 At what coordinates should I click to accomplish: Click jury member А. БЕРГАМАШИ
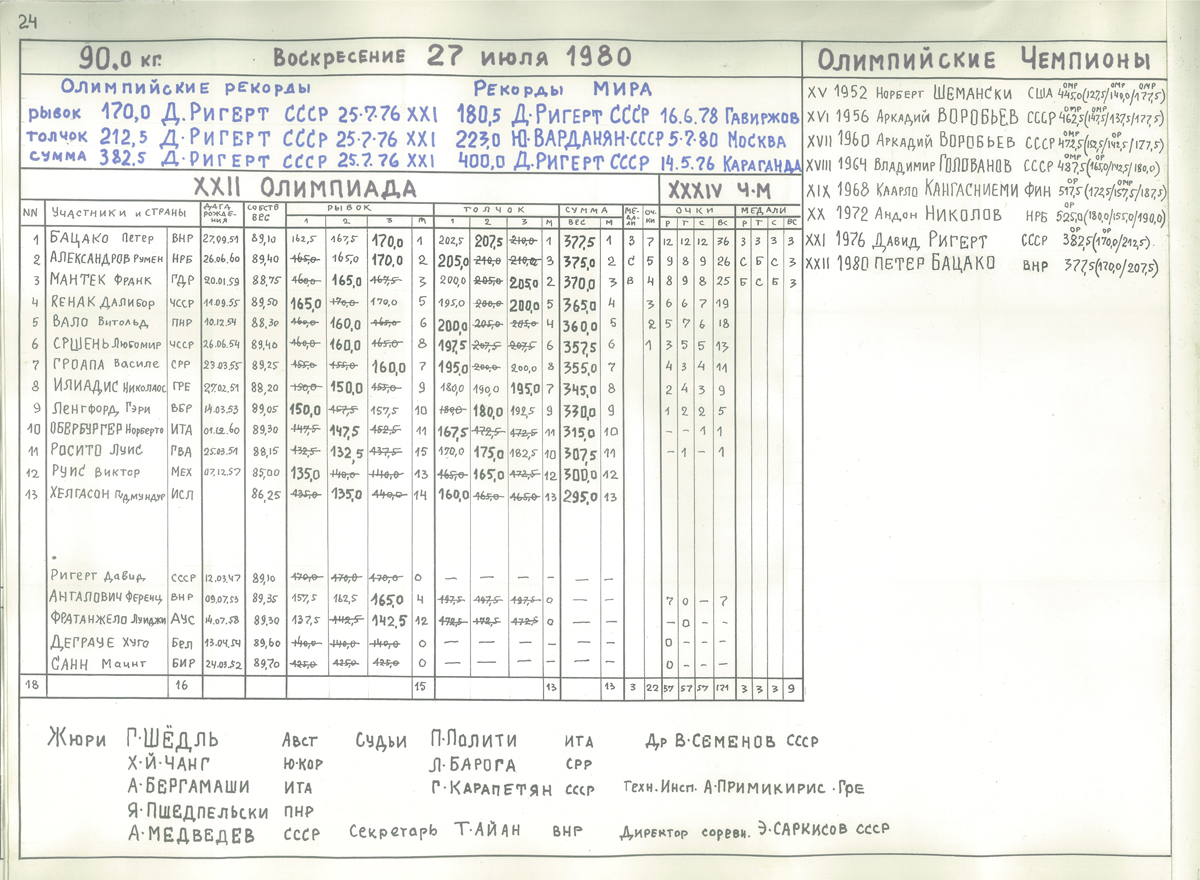[189, 786]
